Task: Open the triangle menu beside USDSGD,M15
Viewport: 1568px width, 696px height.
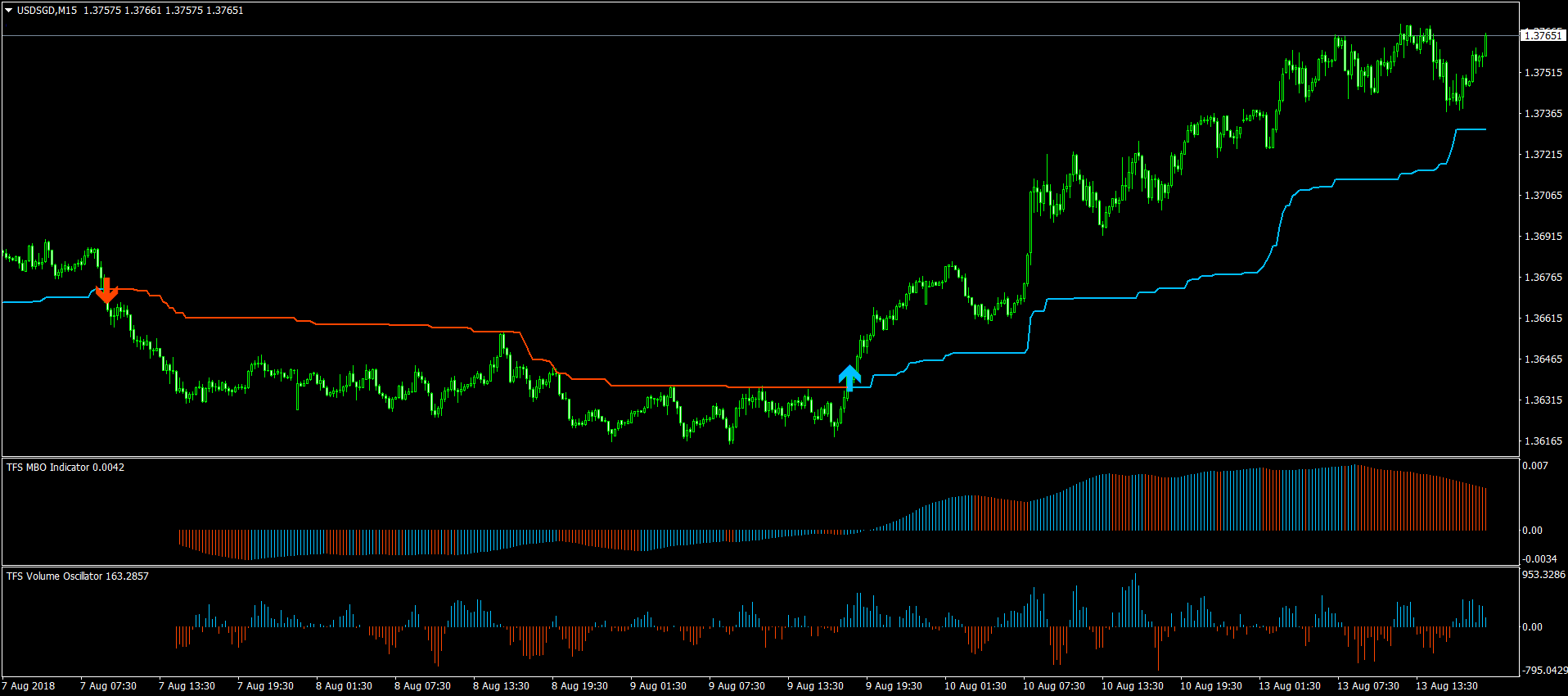Action: [9, 11]
